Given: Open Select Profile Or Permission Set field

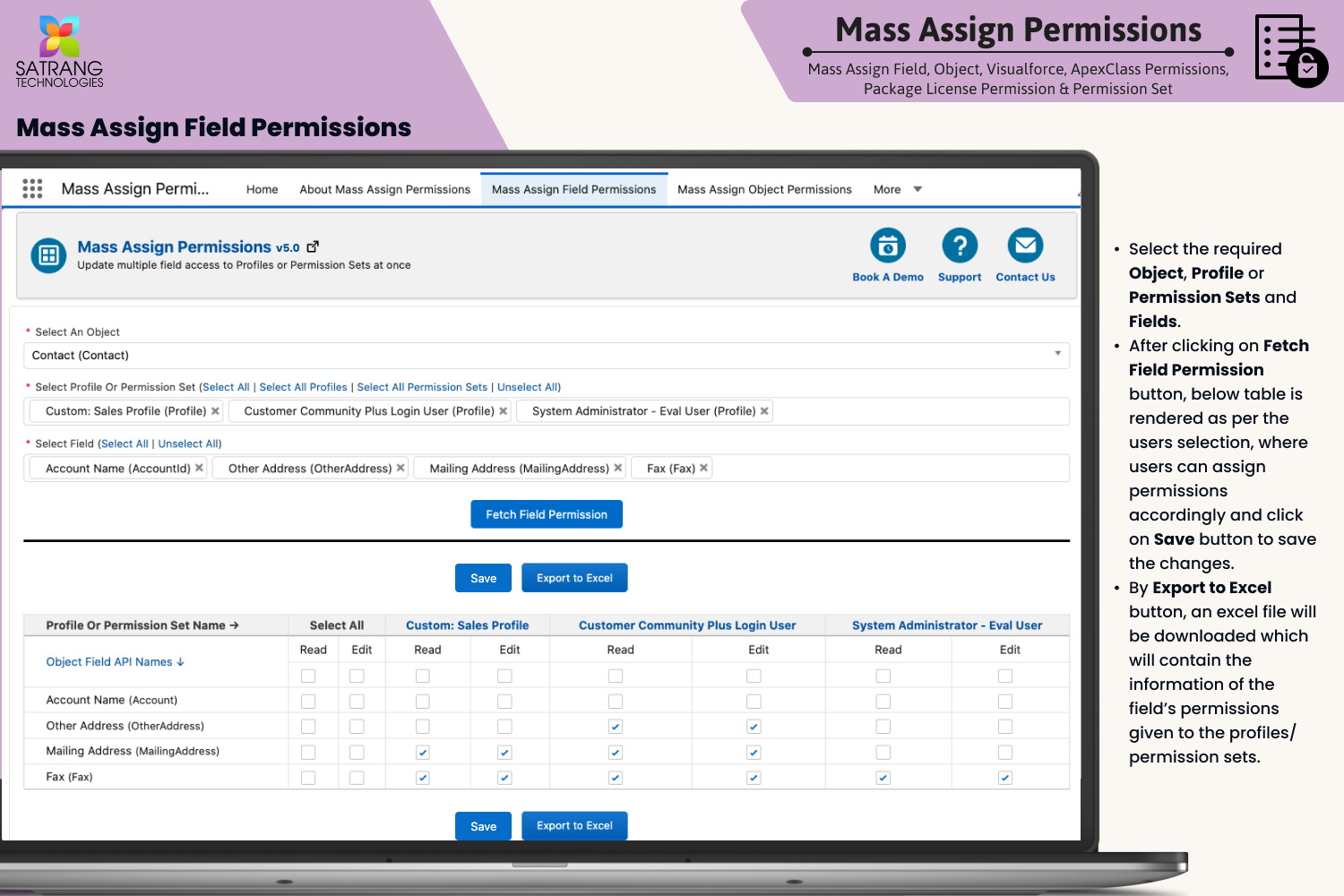Looking at the screenshot, I should pos(914,411).
